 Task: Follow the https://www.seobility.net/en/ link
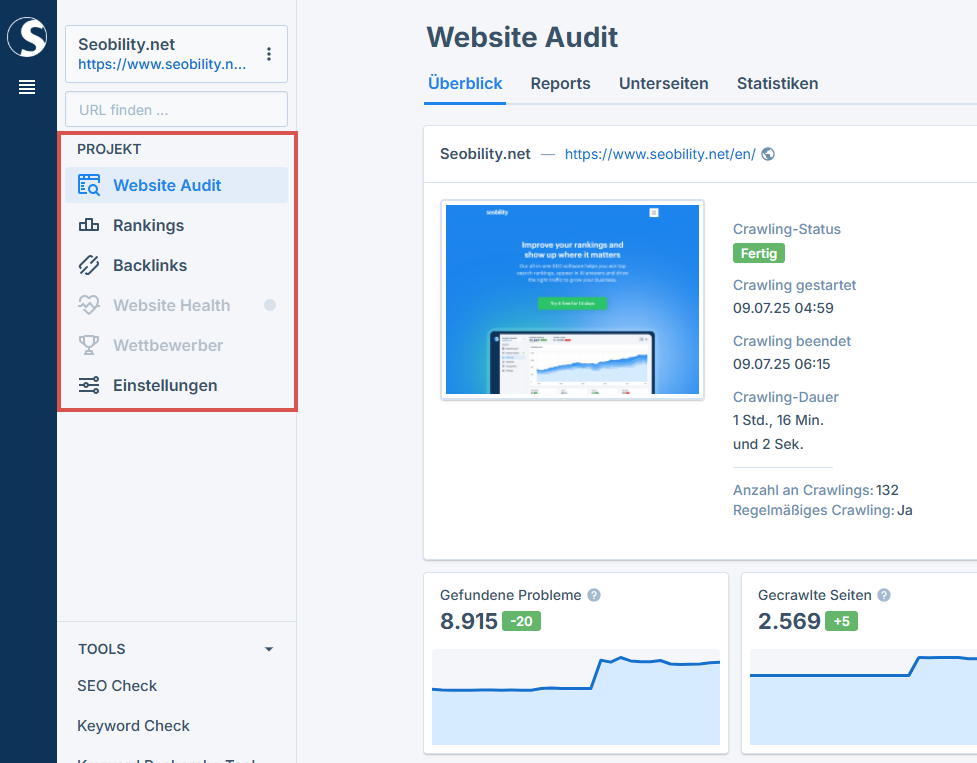(660, 154)
